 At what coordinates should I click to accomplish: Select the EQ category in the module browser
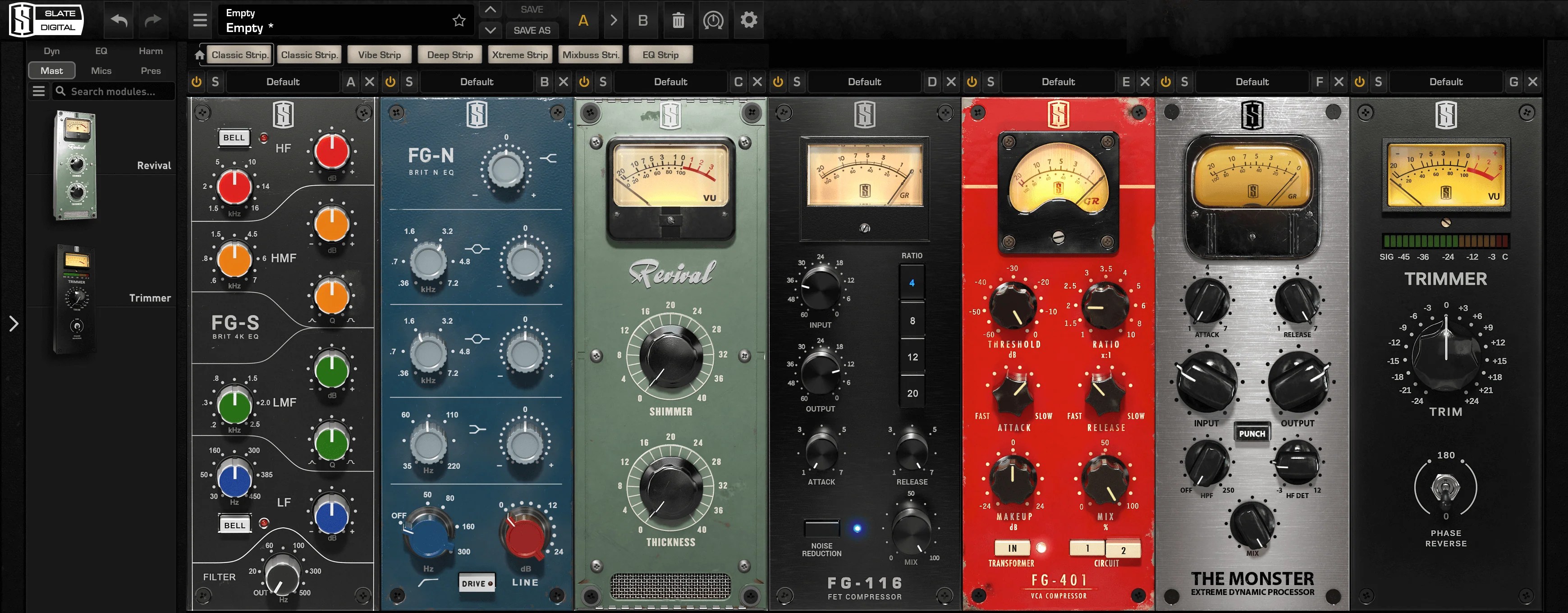click(x=101, y=51)
